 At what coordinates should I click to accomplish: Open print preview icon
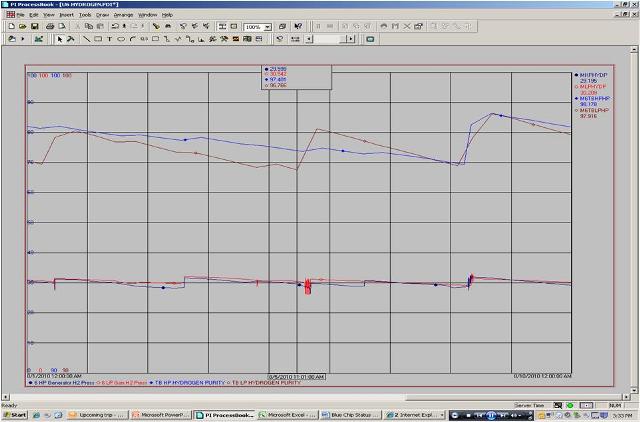pyautogui.click(x=61, y=27)
